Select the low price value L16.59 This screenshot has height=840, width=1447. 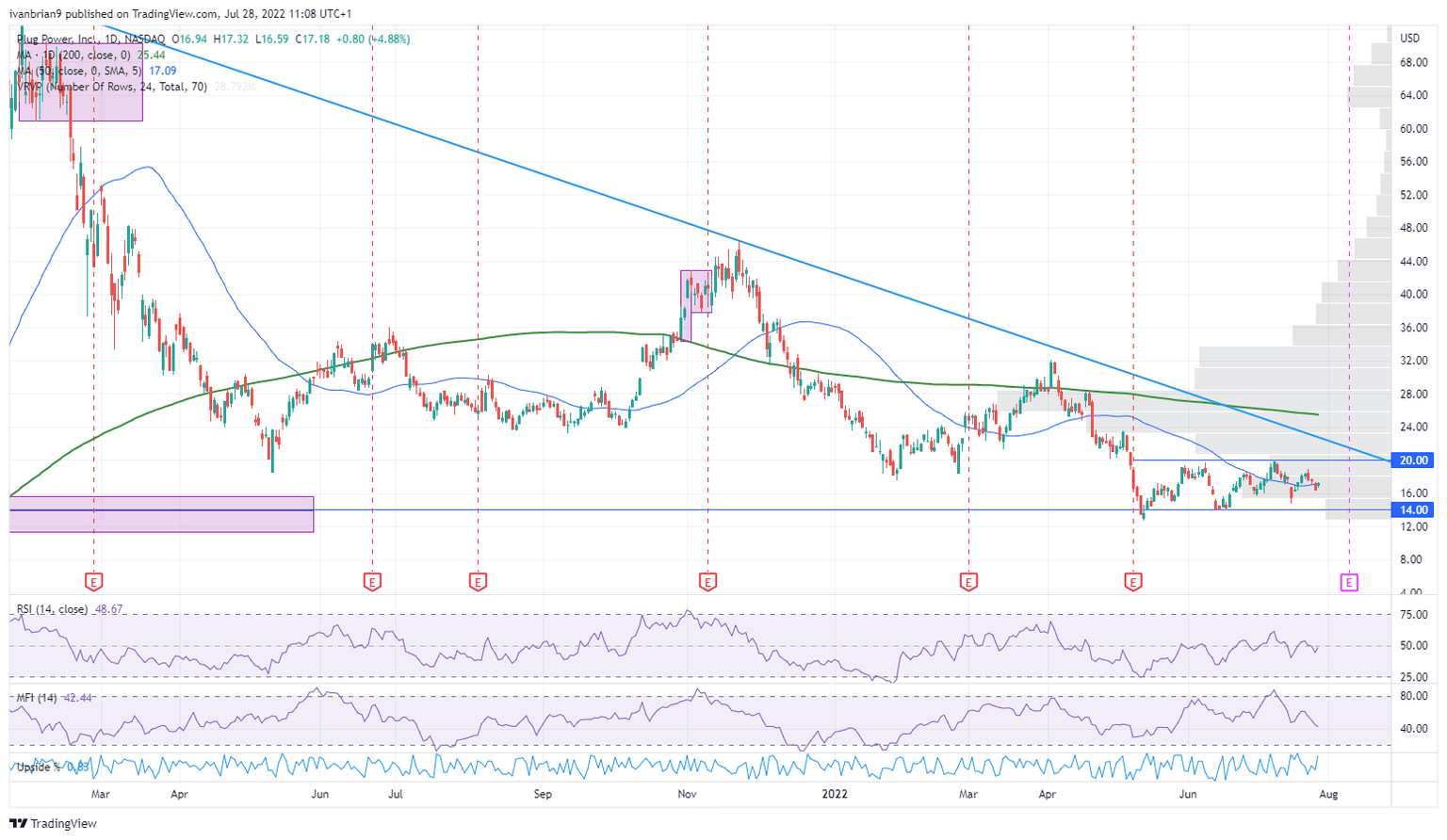(271, 40)
